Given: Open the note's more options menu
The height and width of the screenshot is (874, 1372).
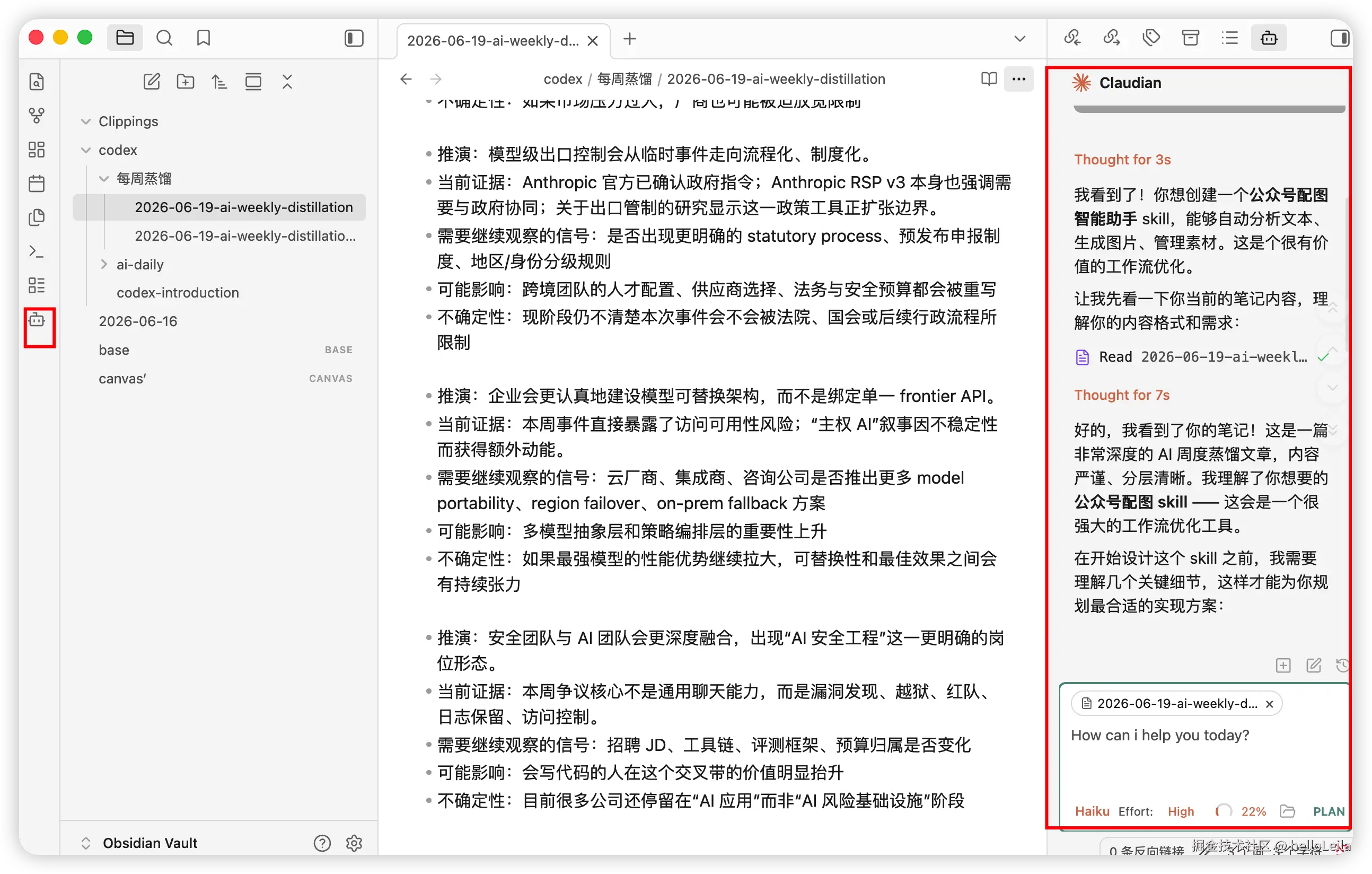Looking at the screenshot, I should click(x=1019, y=78).
